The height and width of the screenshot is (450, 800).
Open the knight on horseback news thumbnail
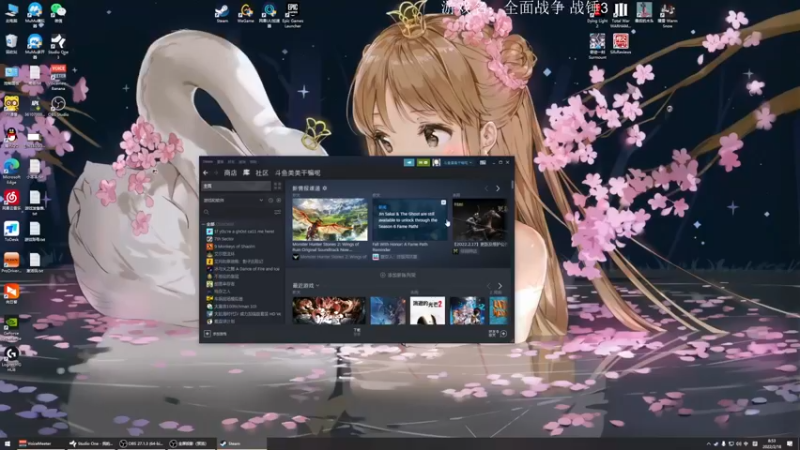(x=480, y=219)
